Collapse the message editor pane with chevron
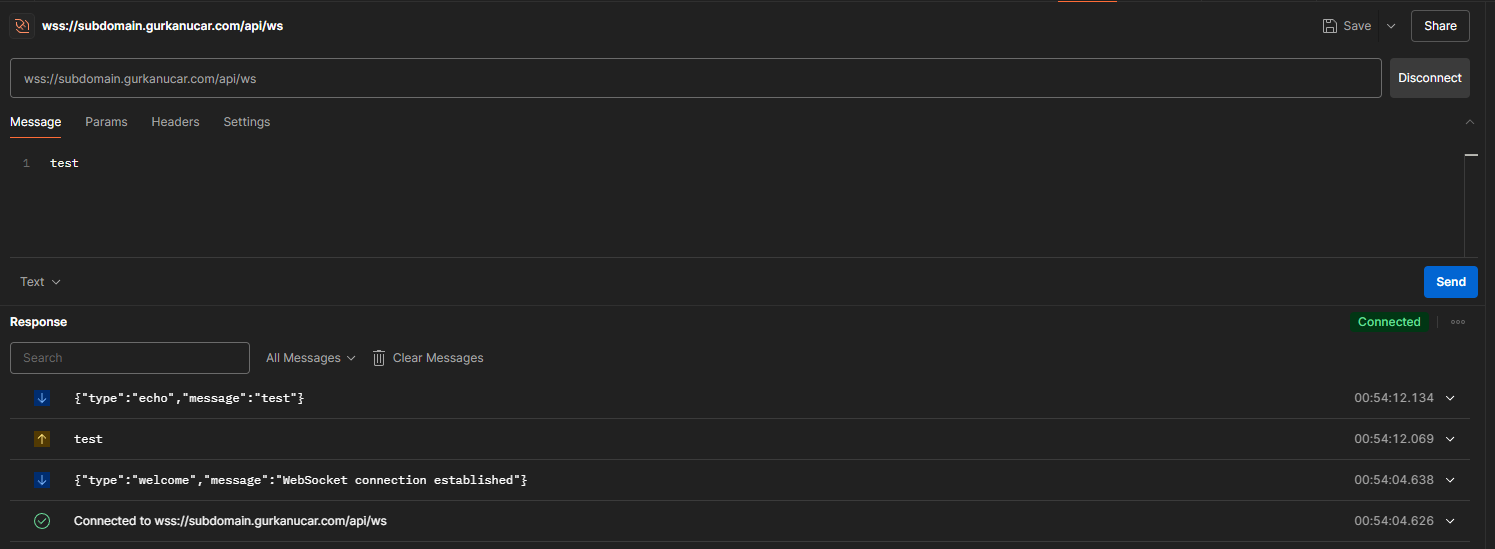1495x549 pixels. tap(1470, 122)
